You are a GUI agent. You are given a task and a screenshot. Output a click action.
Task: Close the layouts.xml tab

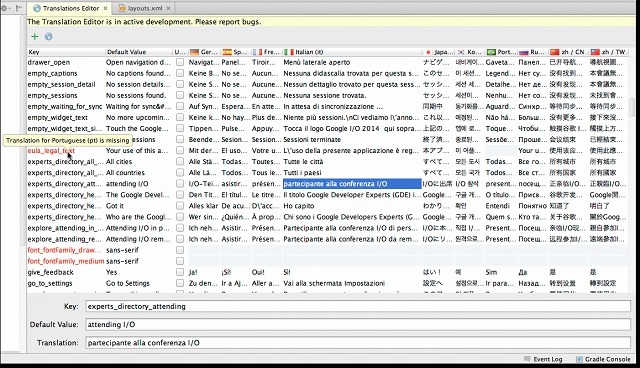tap(168, 8)
